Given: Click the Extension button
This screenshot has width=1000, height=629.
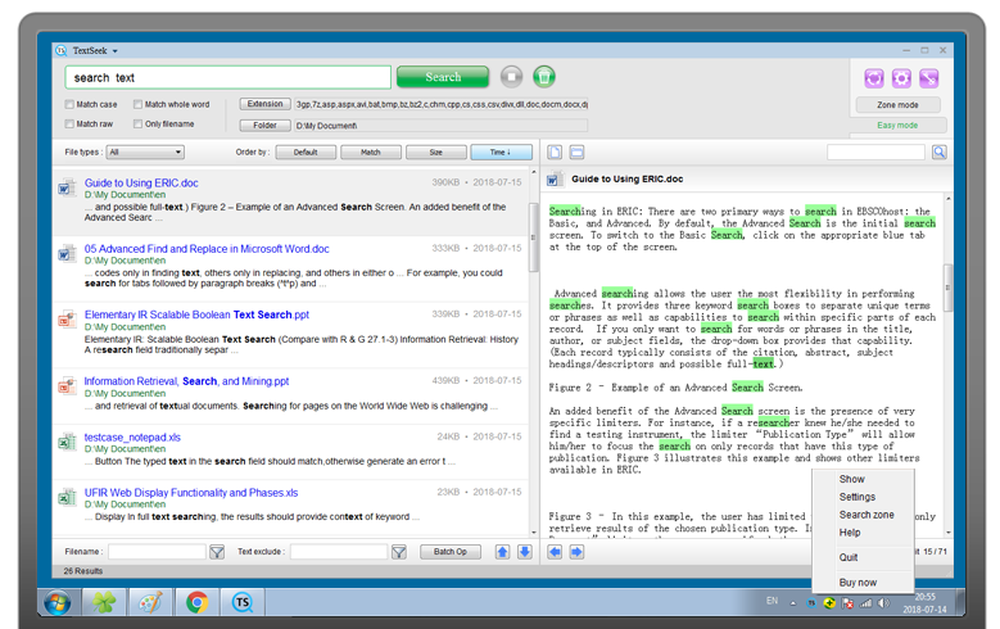Looking at the screenshot, I should 265,104.
